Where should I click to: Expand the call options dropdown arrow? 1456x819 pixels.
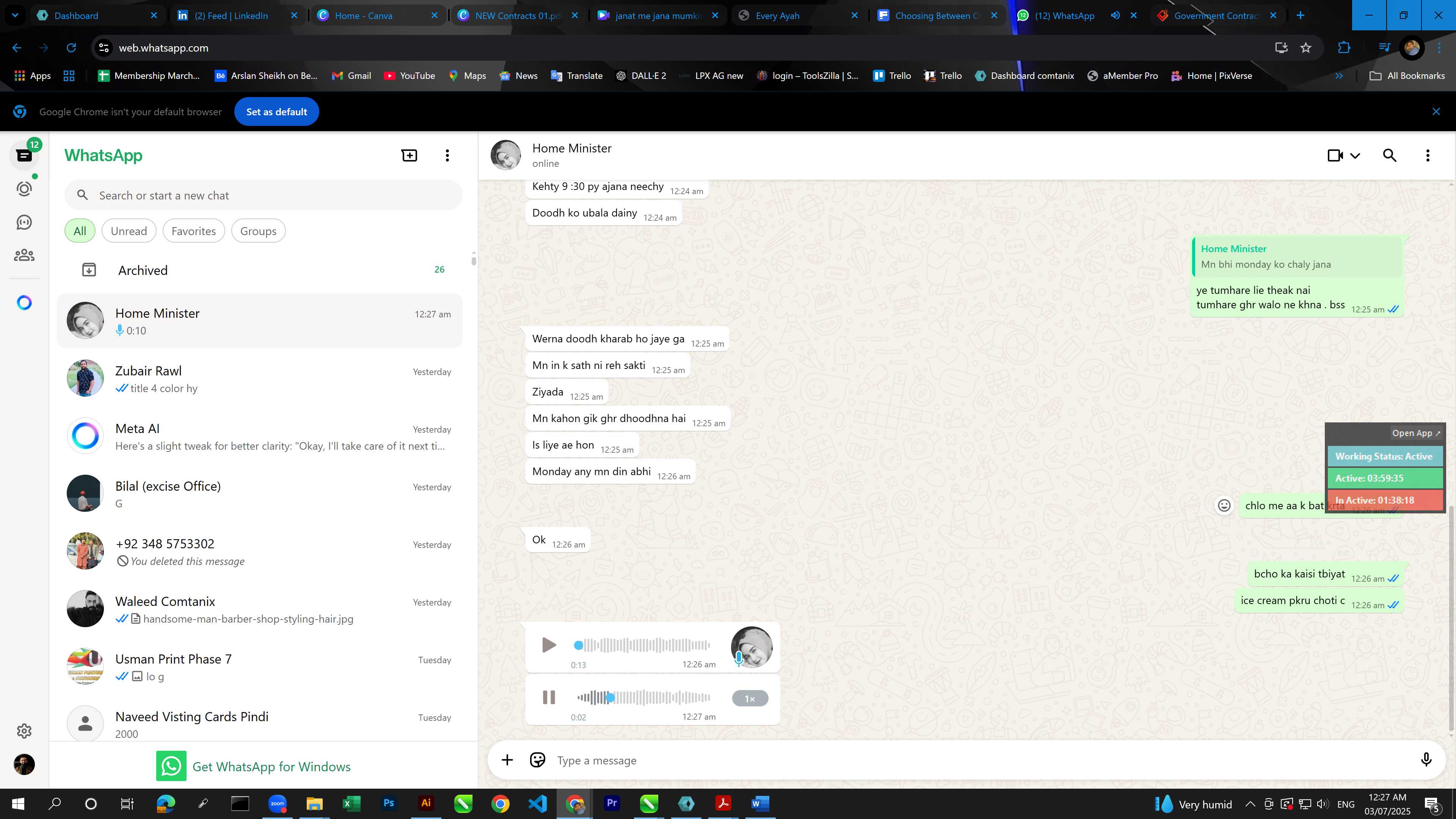[x=1356, y=156]
